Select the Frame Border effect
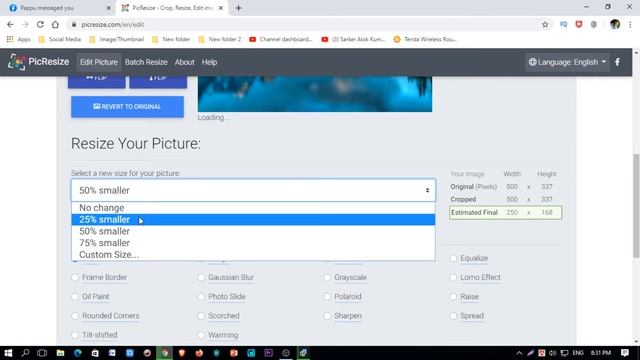 [x=75, y=277]
